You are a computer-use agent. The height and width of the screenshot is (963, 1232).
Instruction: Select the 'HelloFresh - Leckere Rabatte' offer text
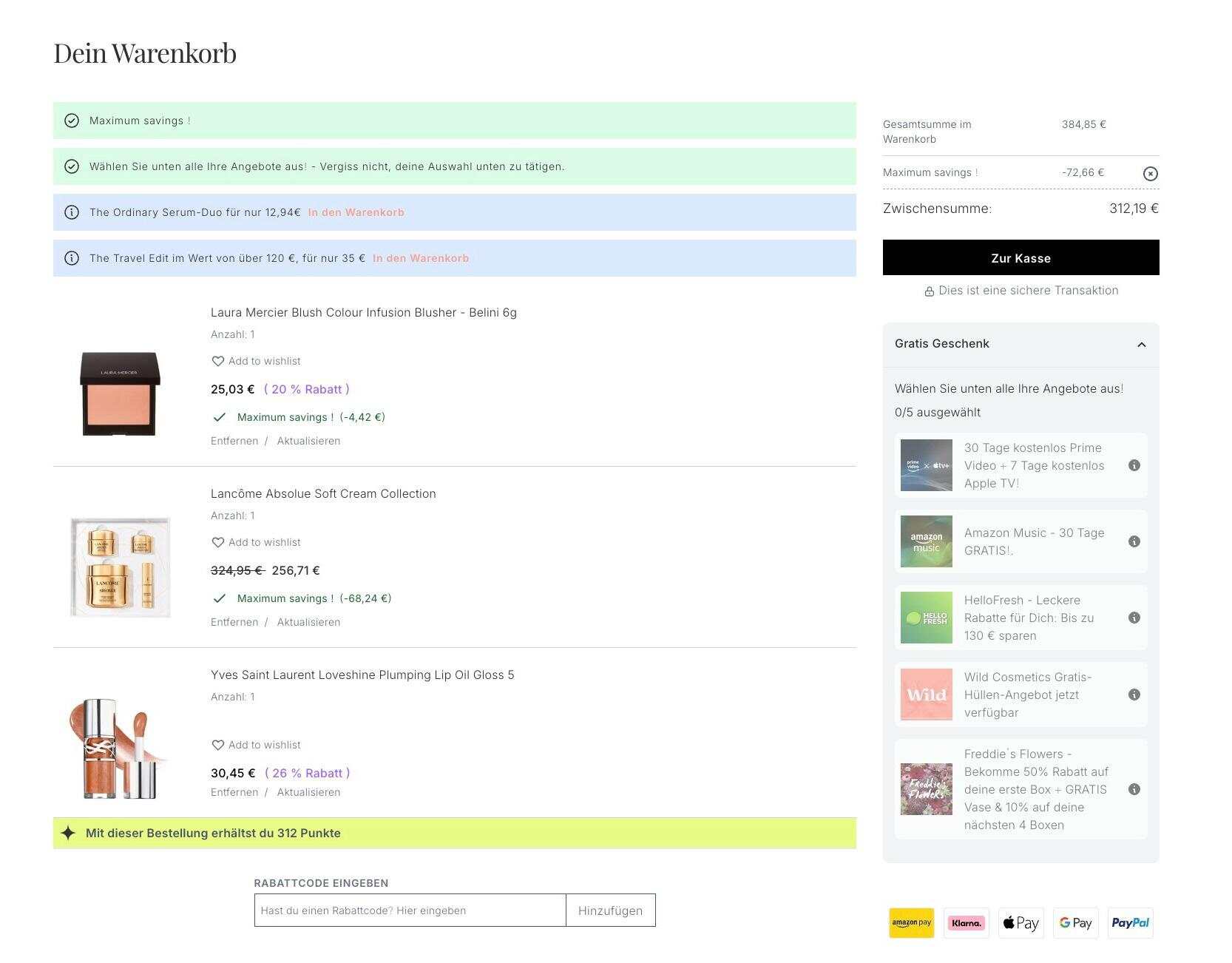tap(1029, 618)
